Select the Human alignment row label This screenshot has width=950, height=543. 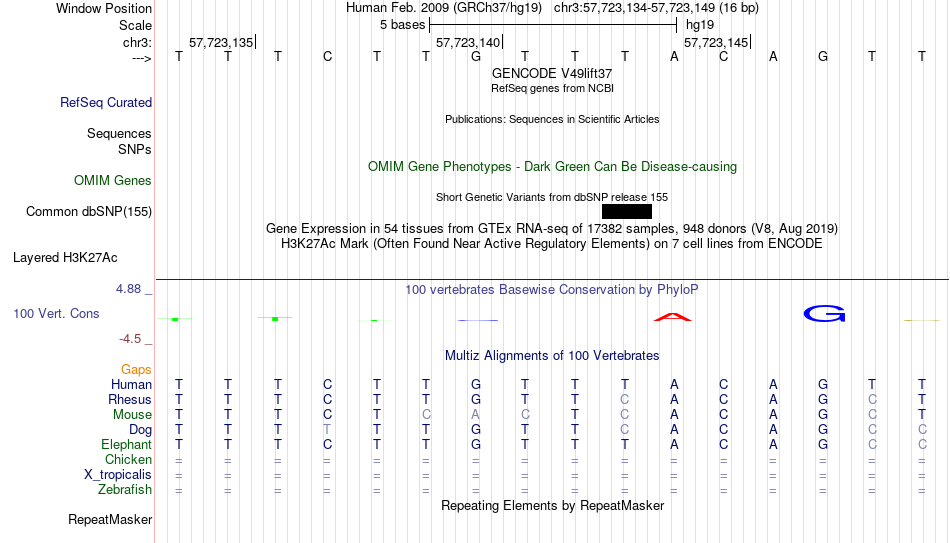click(131, 385)
